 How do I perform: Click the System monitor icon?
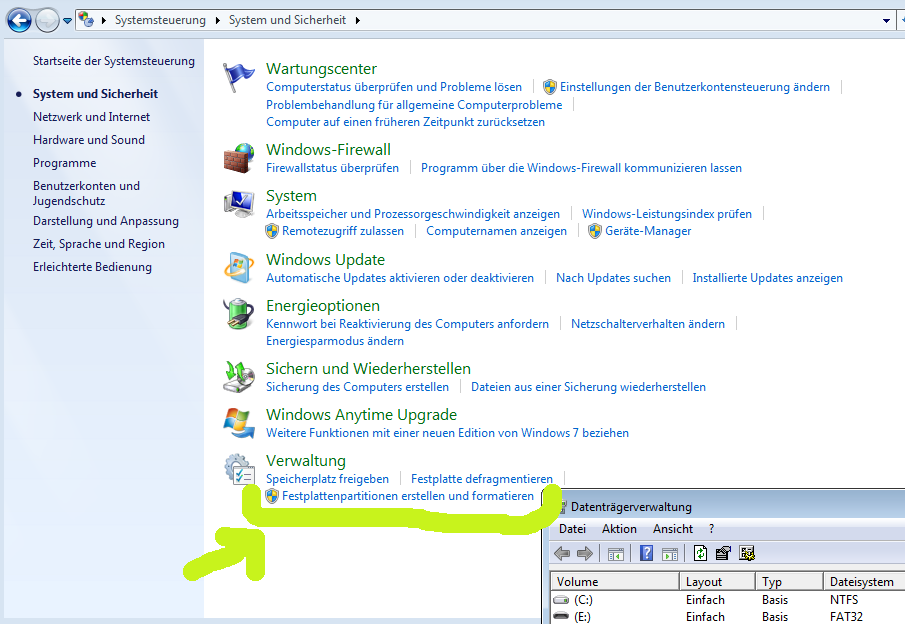click(238, 204)
